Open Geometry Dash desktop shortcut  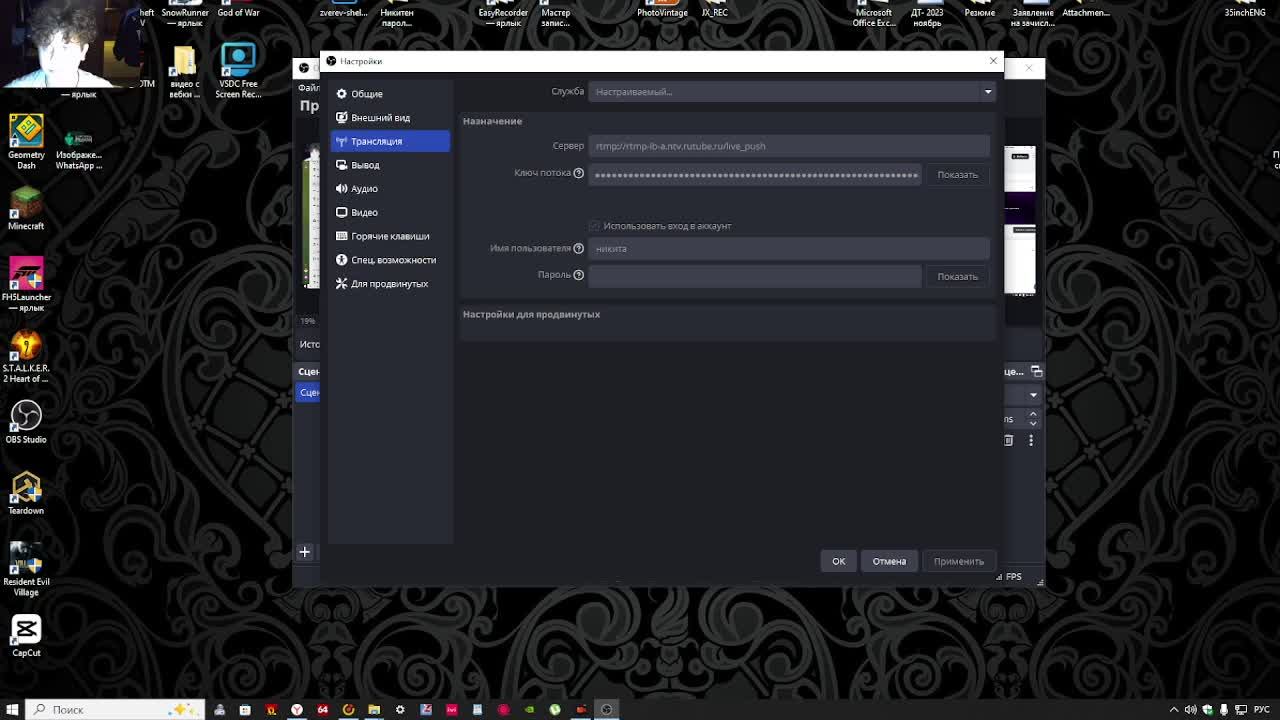tap(26, 142)
